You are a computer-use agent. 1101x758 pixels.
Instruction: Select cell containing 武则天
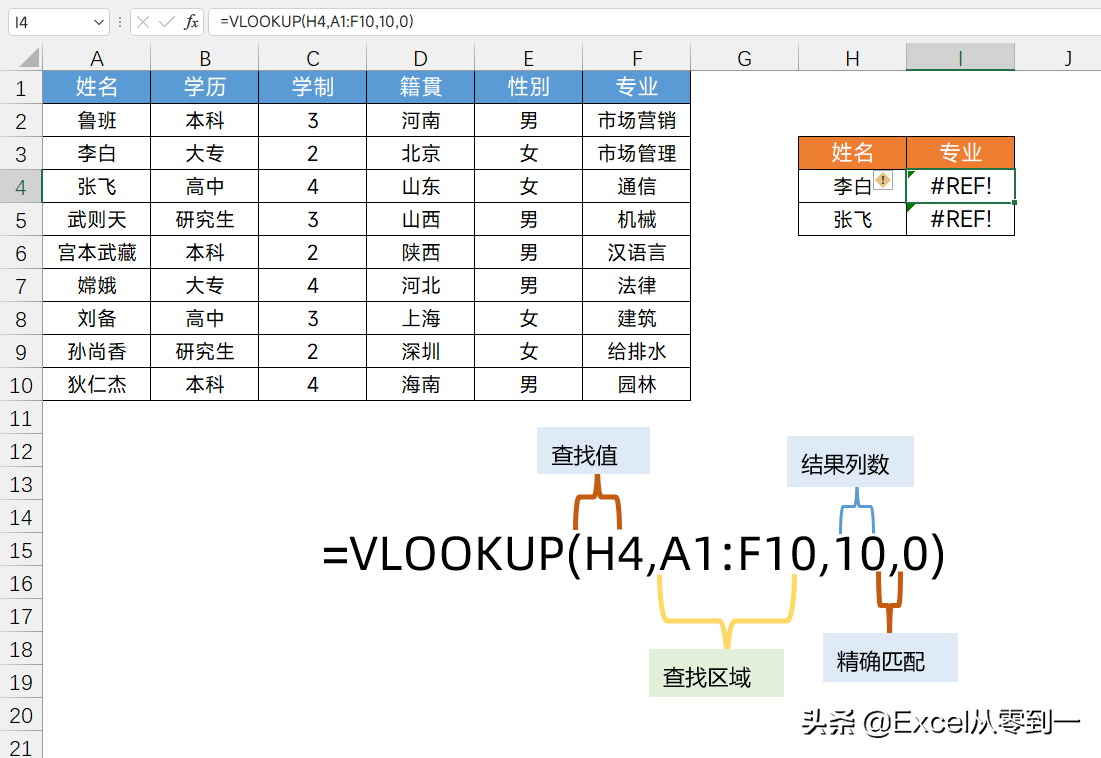(x=97, y=219)
